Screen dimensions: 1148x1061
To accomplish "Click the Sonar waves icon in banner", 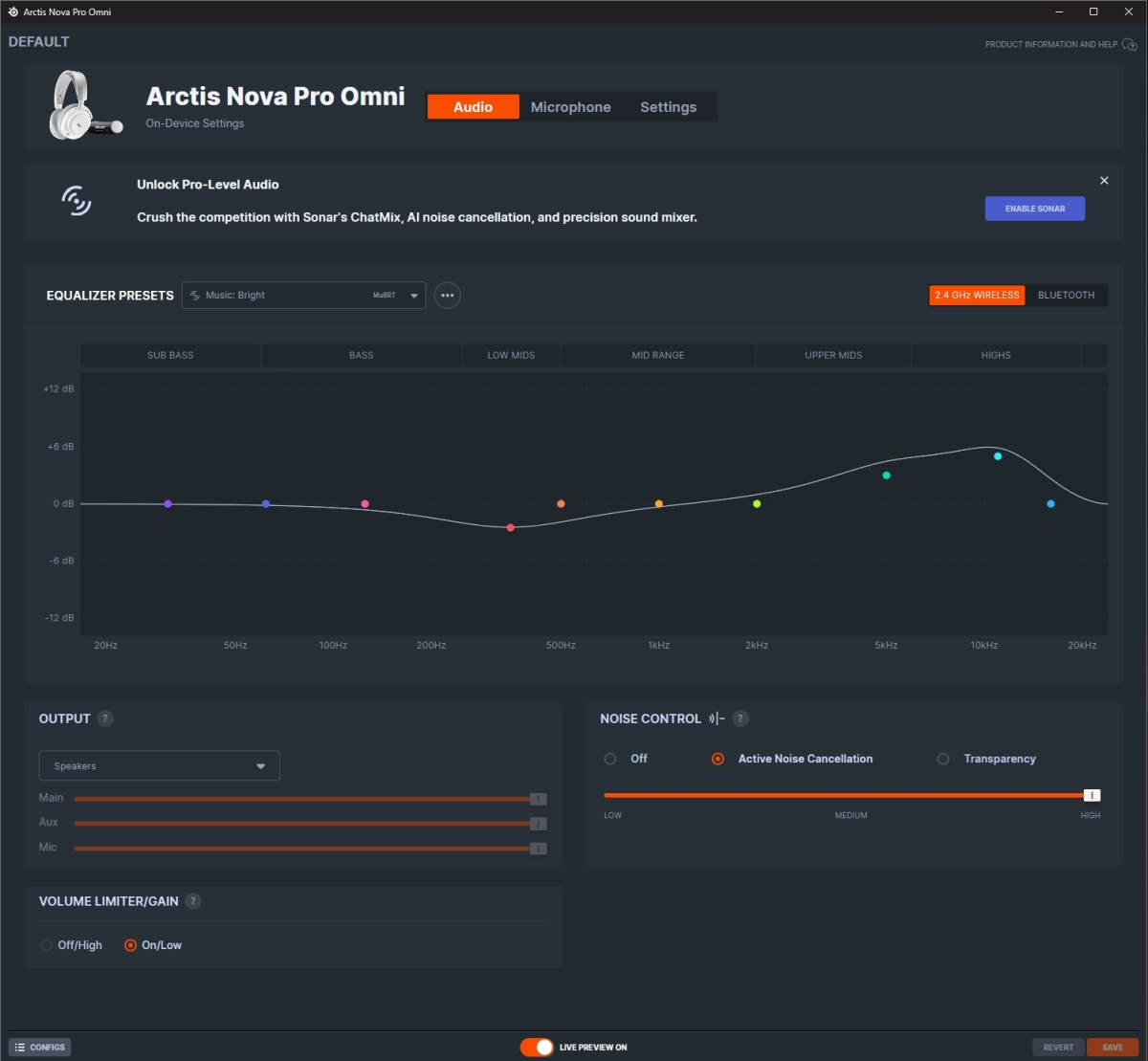I will tap(77, 200).
